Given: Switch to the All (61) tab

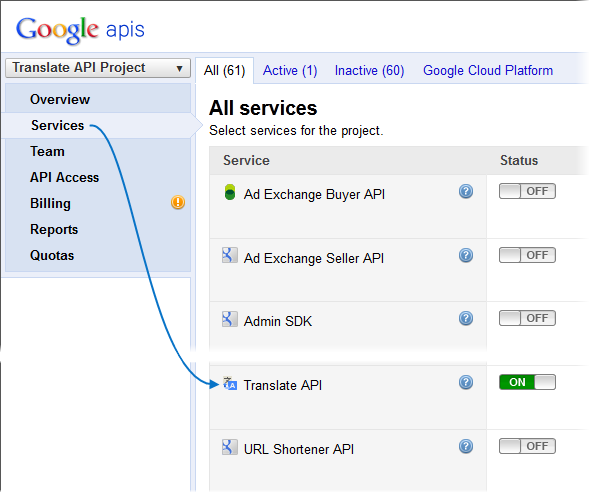Looking at the screenshot, I should (x=224, y=70).
